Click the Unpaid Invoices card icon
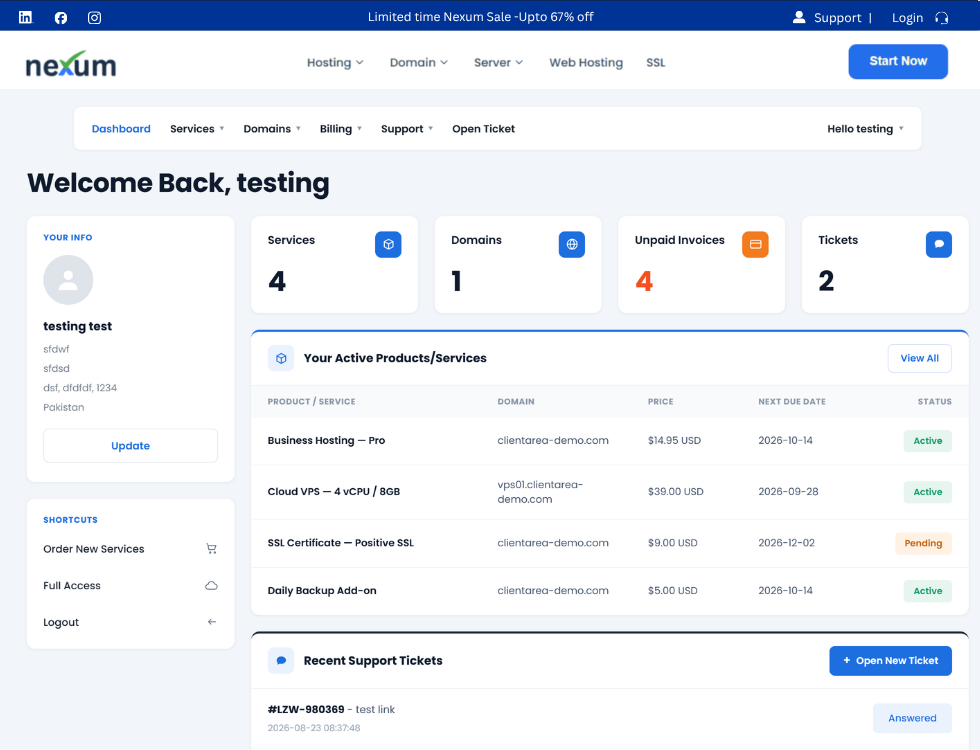This screenshot has height=750, width=980. click(755, 244)
